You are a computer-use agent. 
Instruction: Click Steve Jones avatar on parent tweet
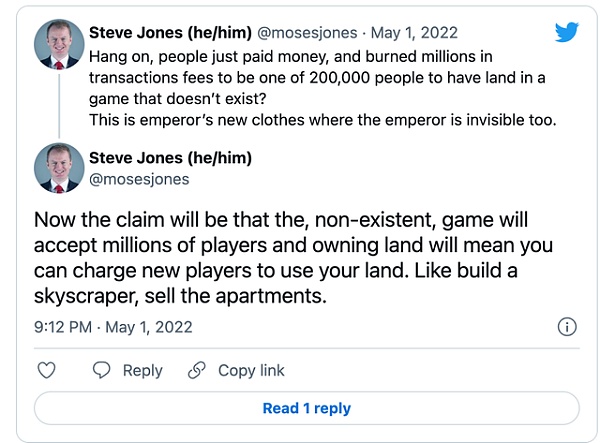click(59, 44)
